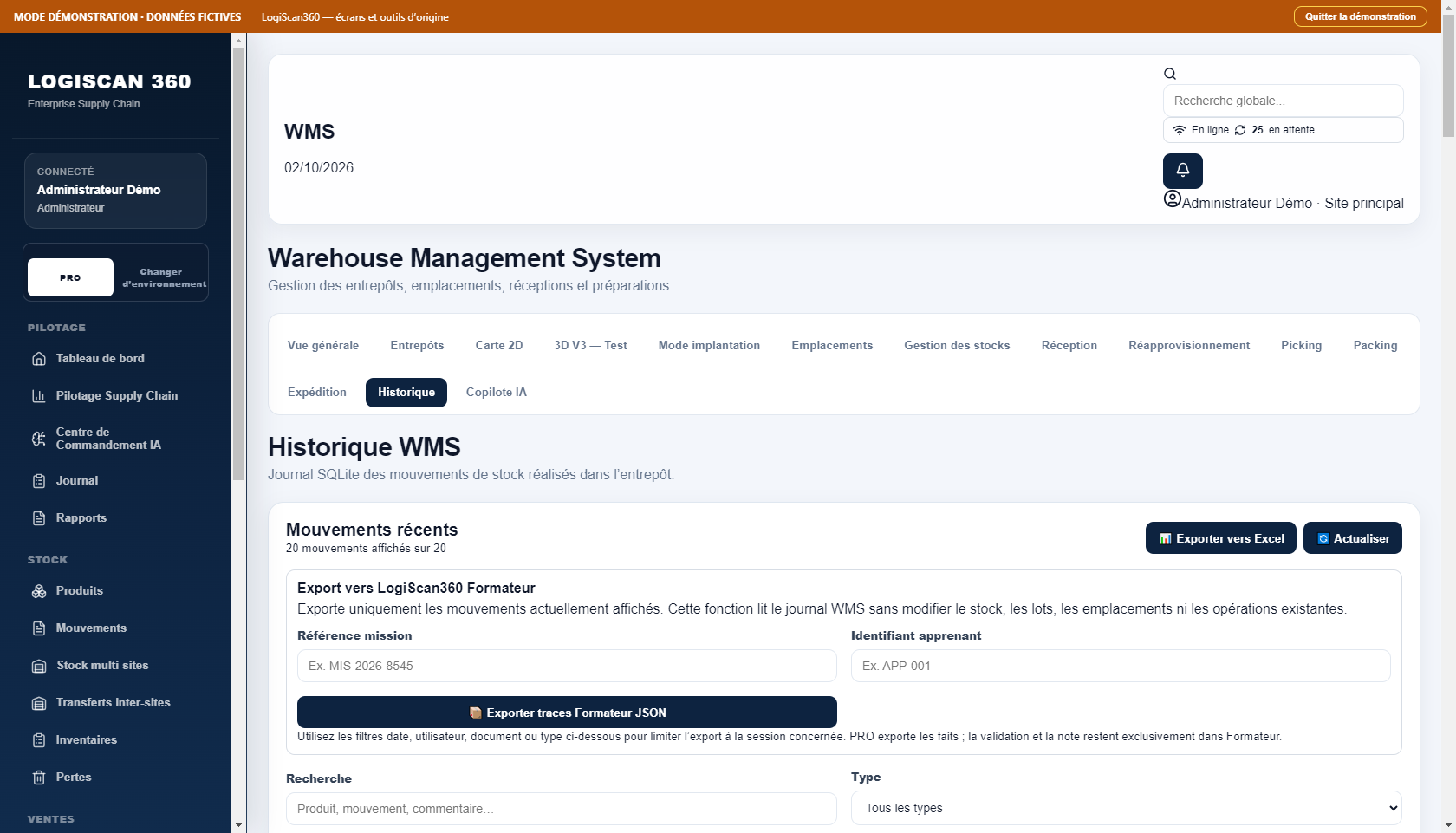
Task: Open the Copilote IA tab
Action: coord(497,392)
